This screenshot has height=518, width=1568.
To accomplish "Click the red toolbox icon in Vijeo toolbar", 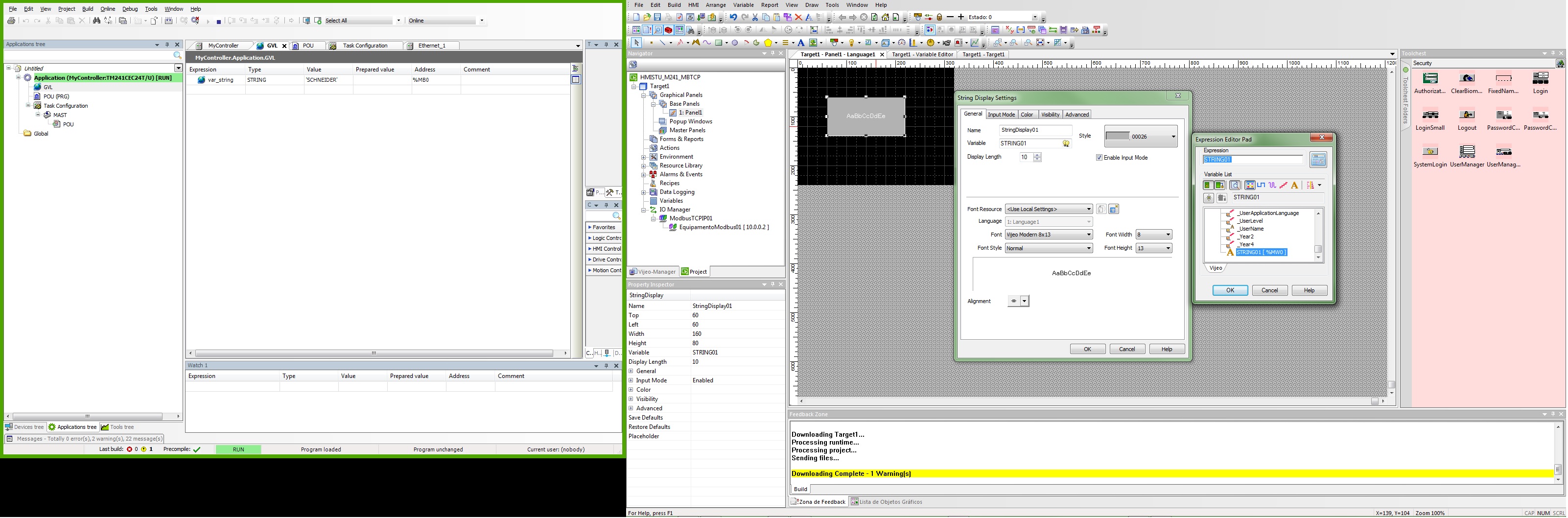I will 668,30.
